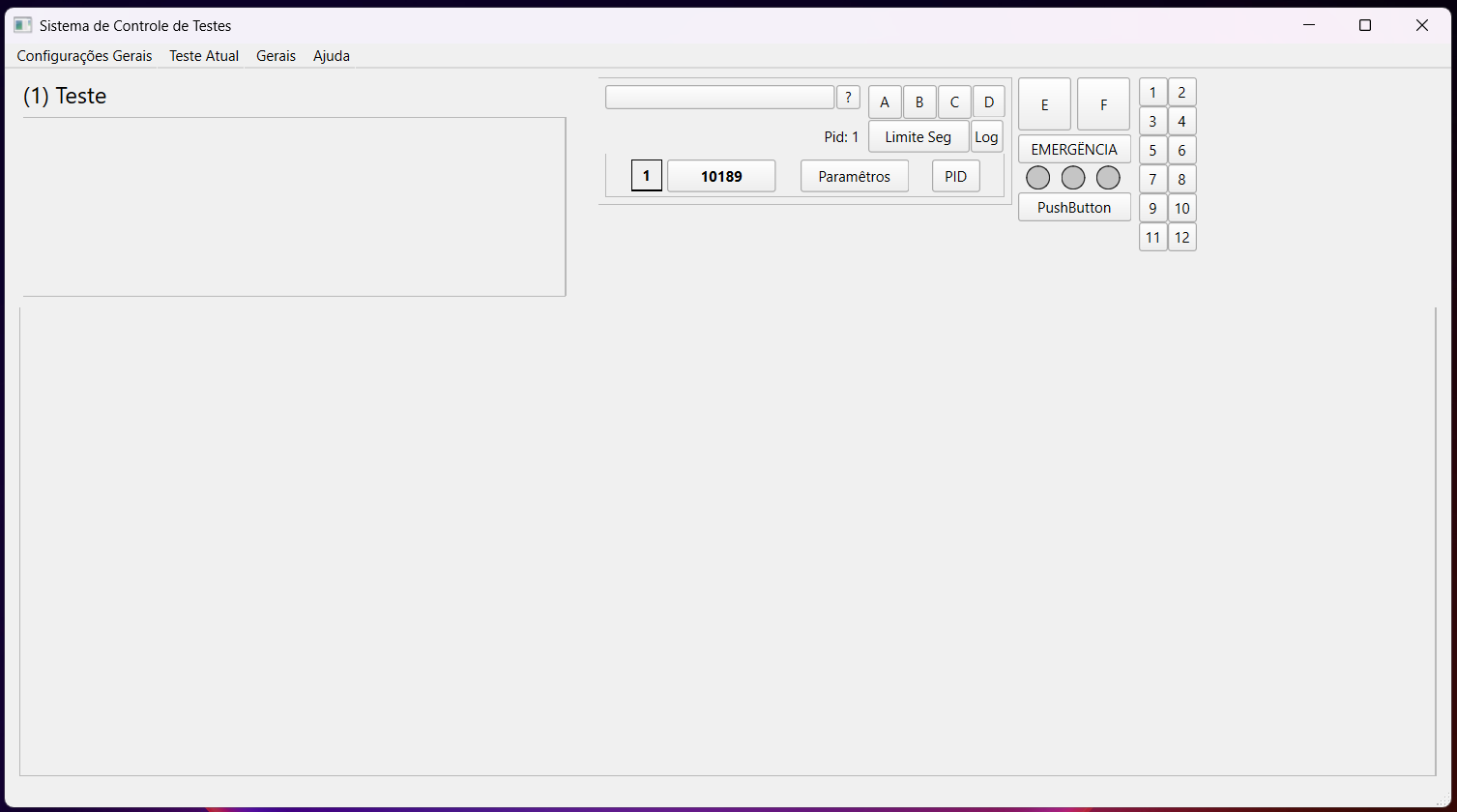
Task: Click the PushButton button
Action: 1074,208
